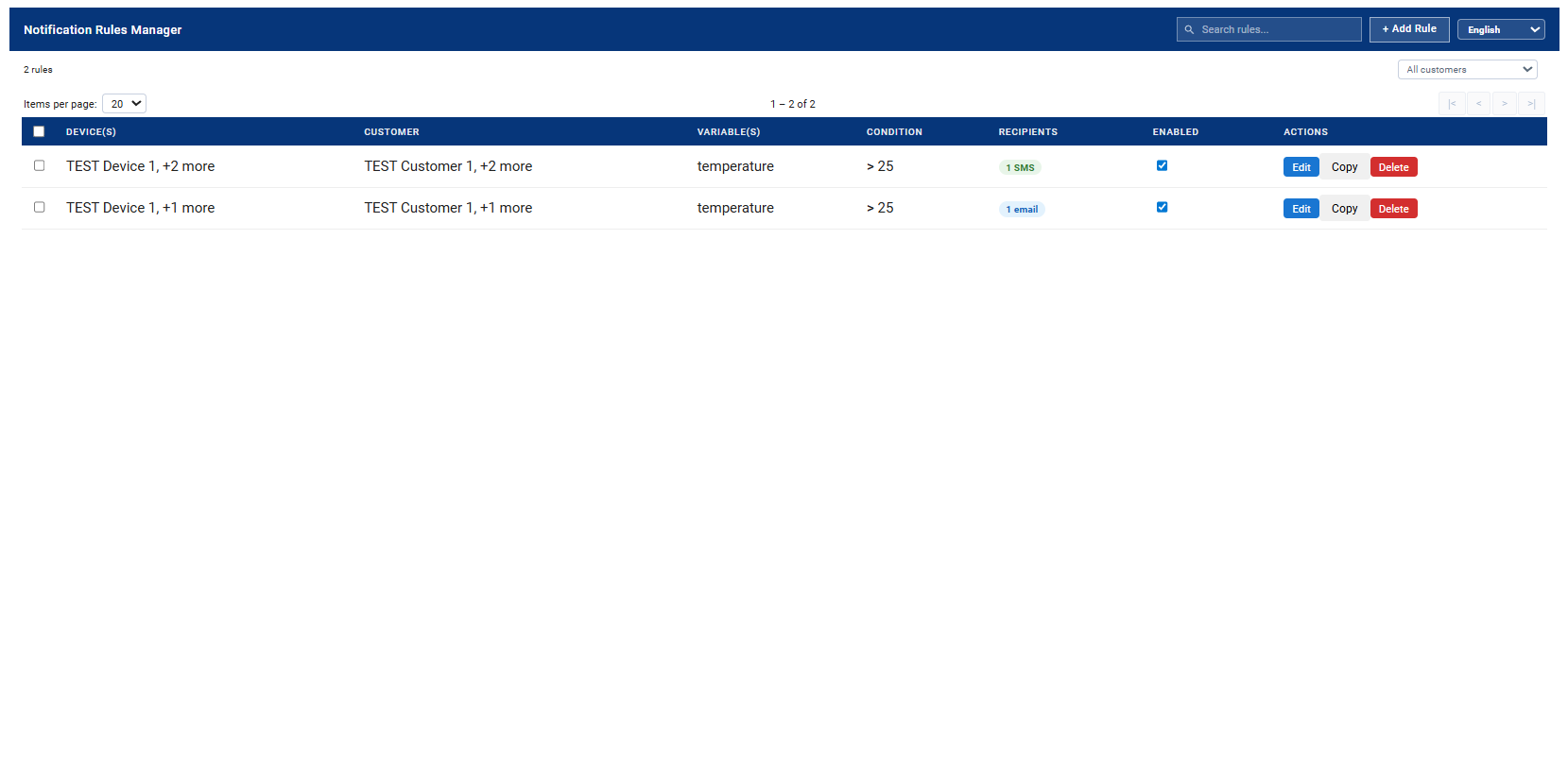This screenshot has width=1568, height=770.
Task: Jump to last page icon
Action: (1531, 104)
